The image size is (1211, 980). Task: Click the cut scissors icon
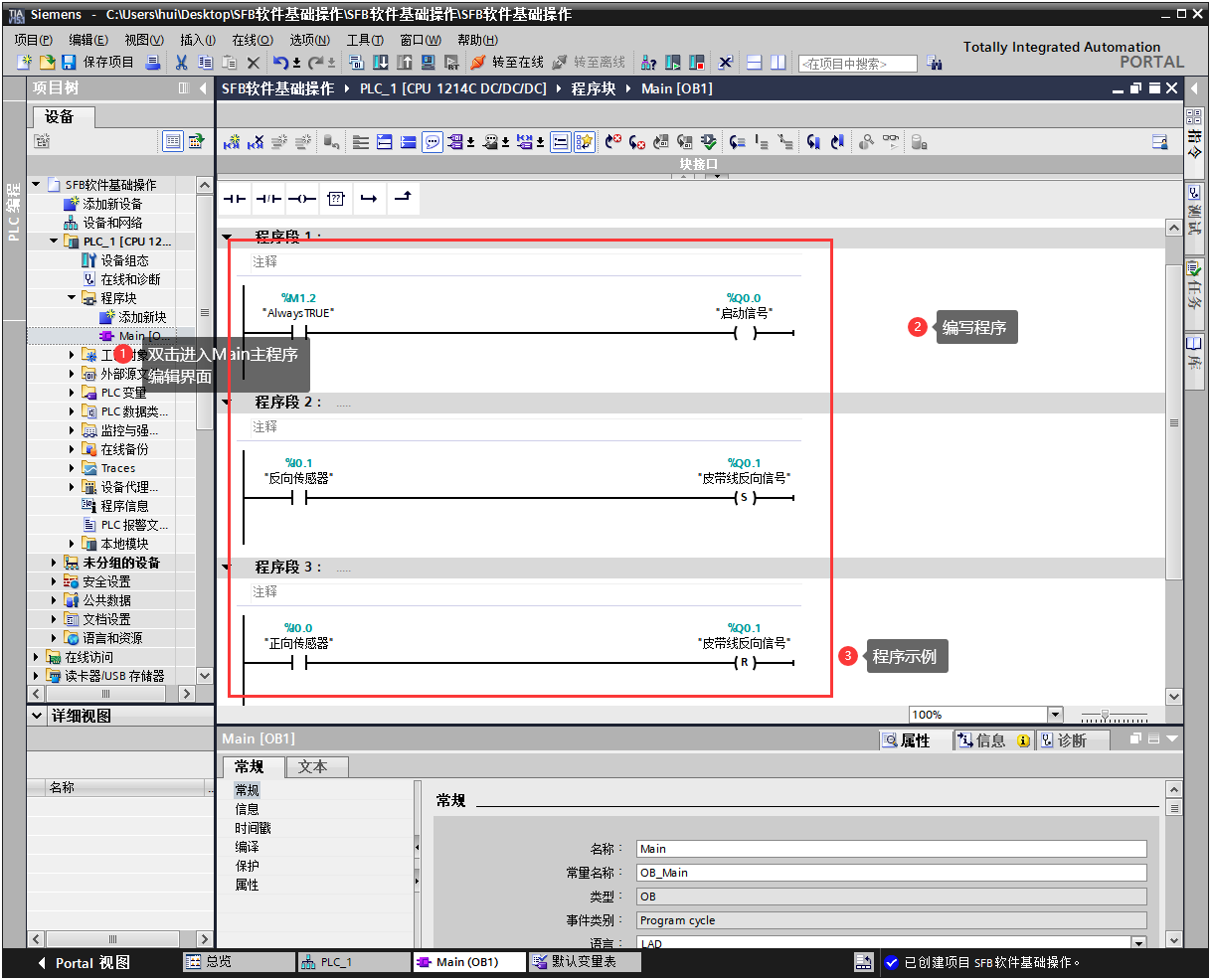(181, 63)
